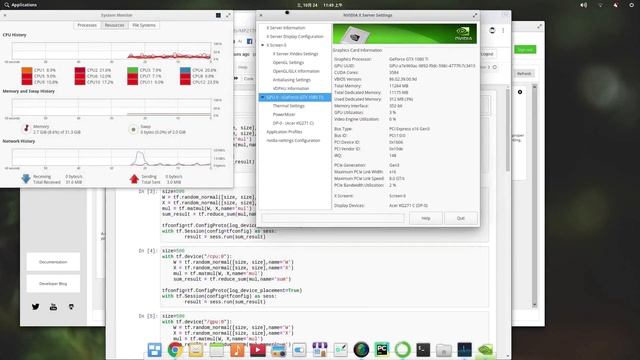The height and width of the screenshot is (360, 640).
Task: Click the Refresh button in background window
Action: 524,74
